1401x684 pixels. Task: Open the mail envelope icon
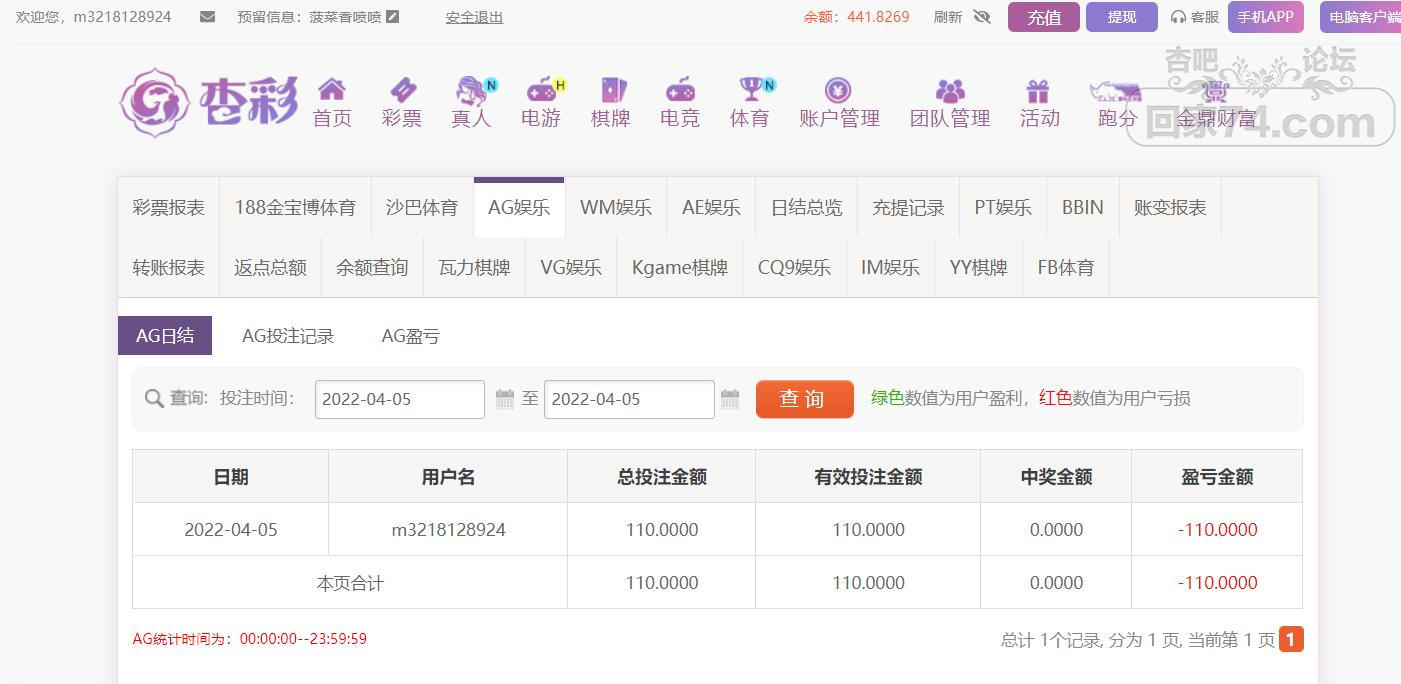(x=207, y=17)
